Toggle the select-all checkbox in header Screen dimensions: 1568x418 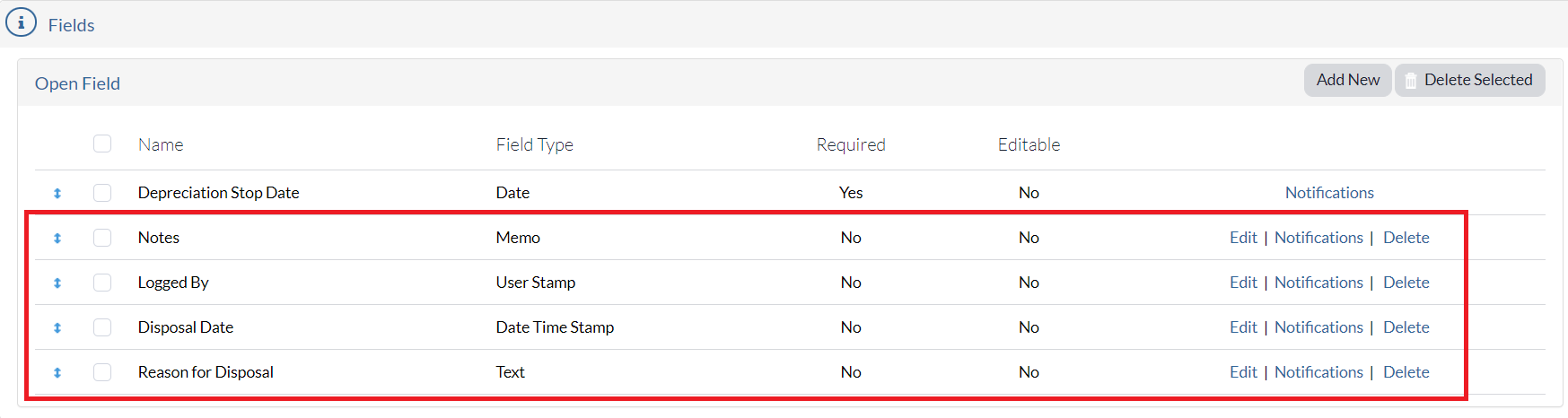tap(102, 144)
